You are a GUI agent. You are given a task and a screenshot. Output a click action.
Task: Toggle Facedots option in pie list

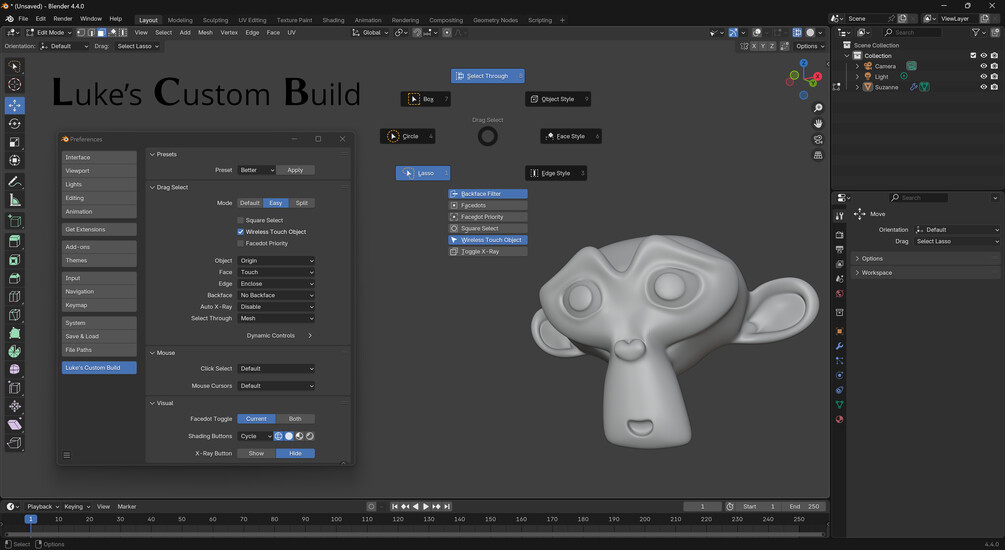488,205
